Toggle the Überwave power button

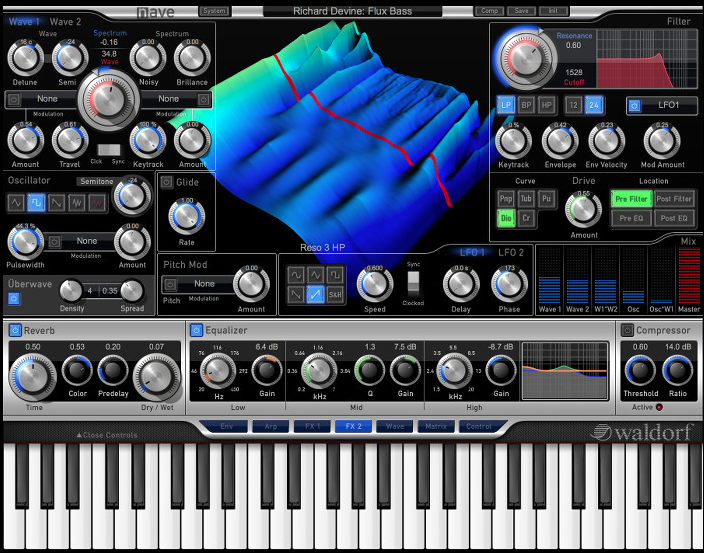point(14,298)
